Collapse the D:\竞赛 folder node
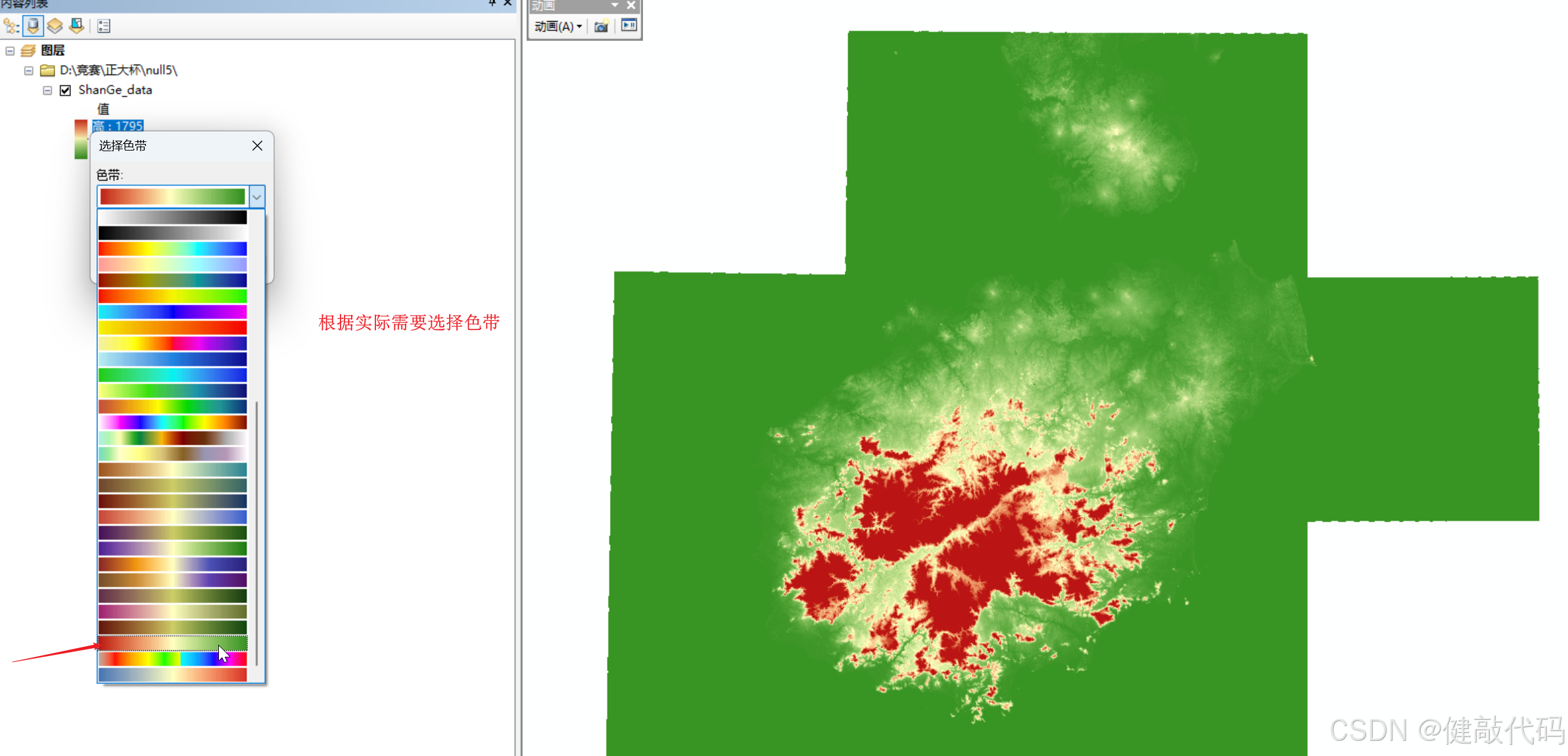Image resolution: width=1568 pixels, height=756 pixels. 28,70
